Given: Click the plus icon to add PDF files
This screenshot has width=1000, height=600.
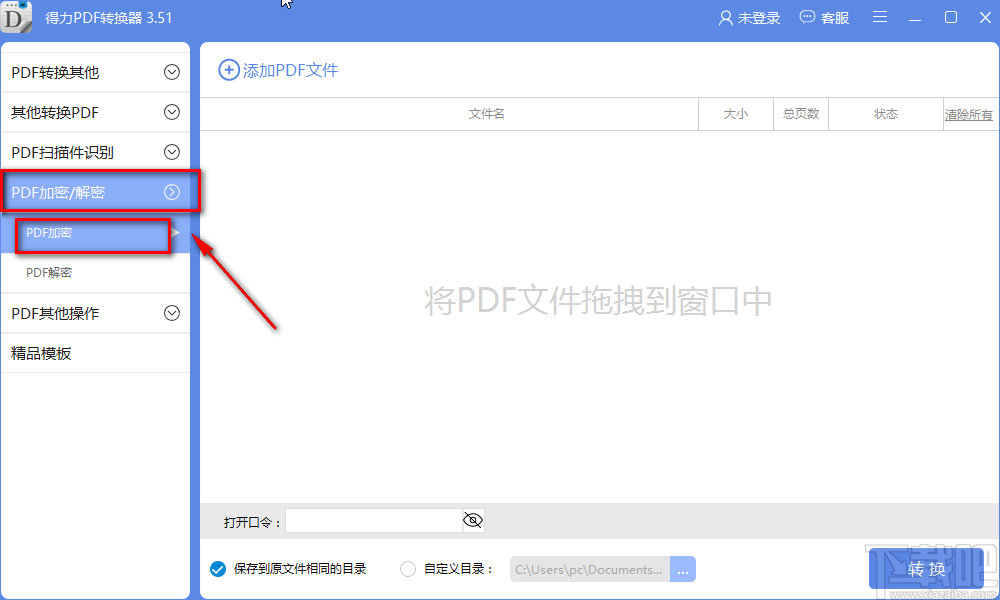Looking at the screenshot, I should point(229,70).
